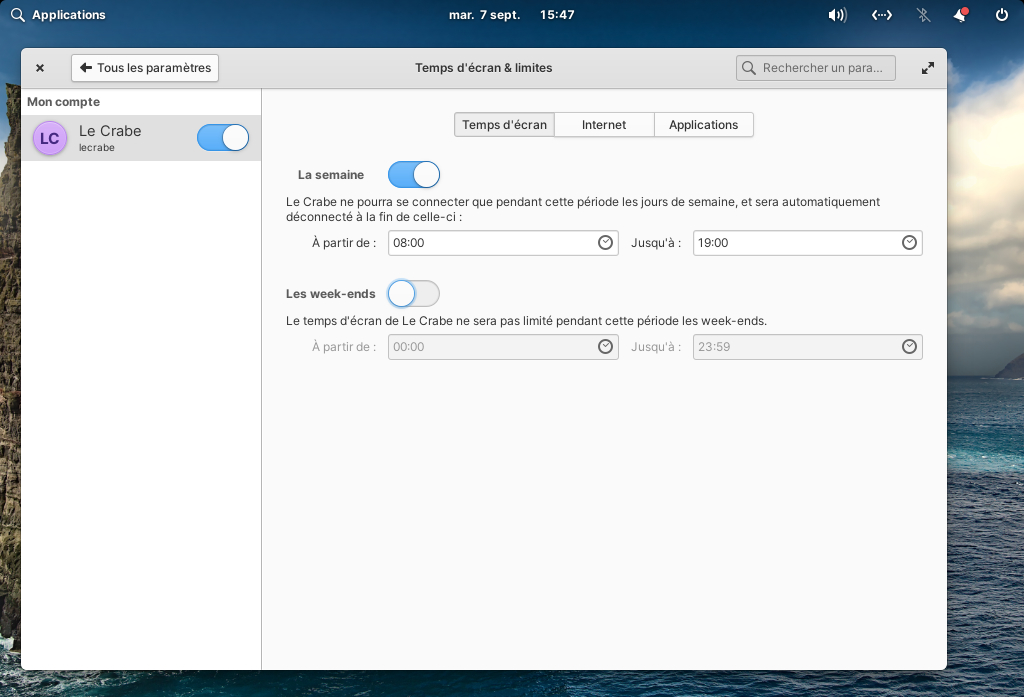Click the weekend Jusqu'à field 23:59
The image size is (1024, 697).
tap(807, 346)
